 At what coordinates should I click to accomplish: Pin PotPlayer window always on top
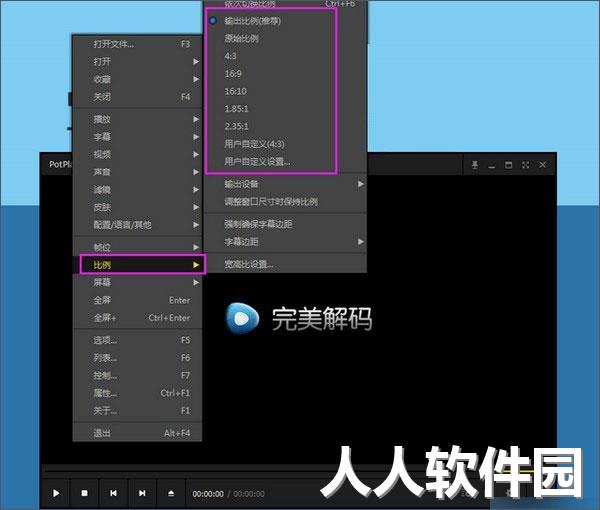tap(475, 165)
